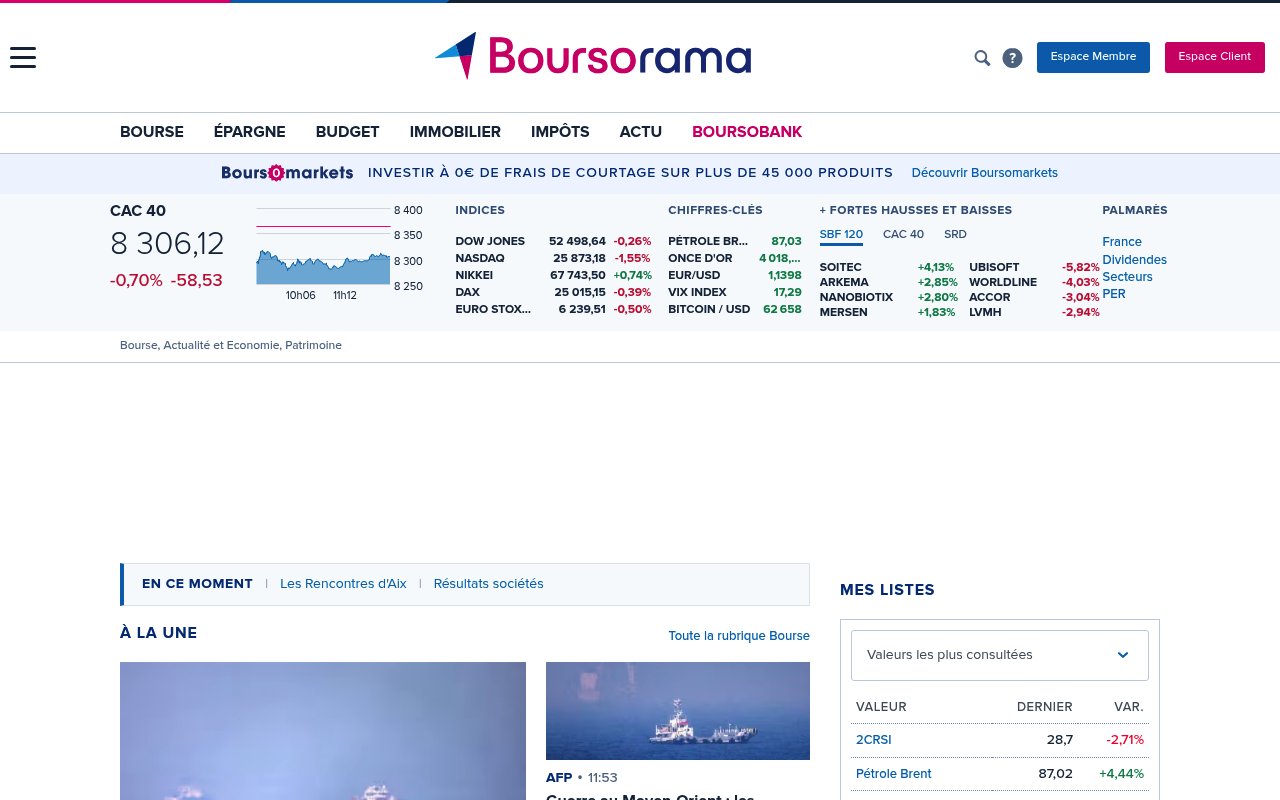The width and height of the screenshot is (1280, 800).
Task: Open the NANOBIOTIX stock
Action: click(x=856, y=297)
